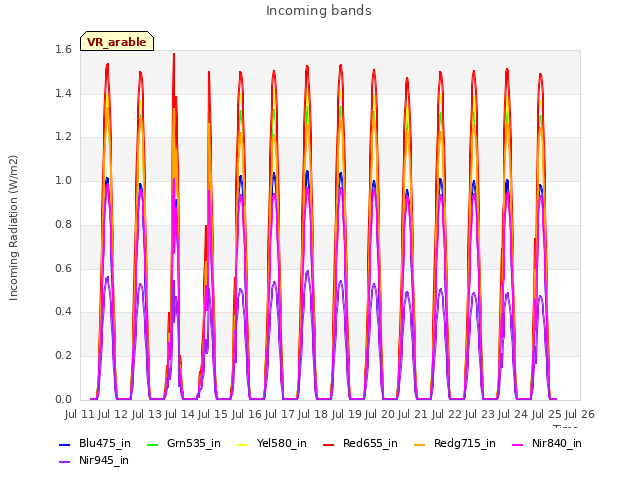Select the Nir945_in legend label
This screenshot has width=640, height=480.
104,461
